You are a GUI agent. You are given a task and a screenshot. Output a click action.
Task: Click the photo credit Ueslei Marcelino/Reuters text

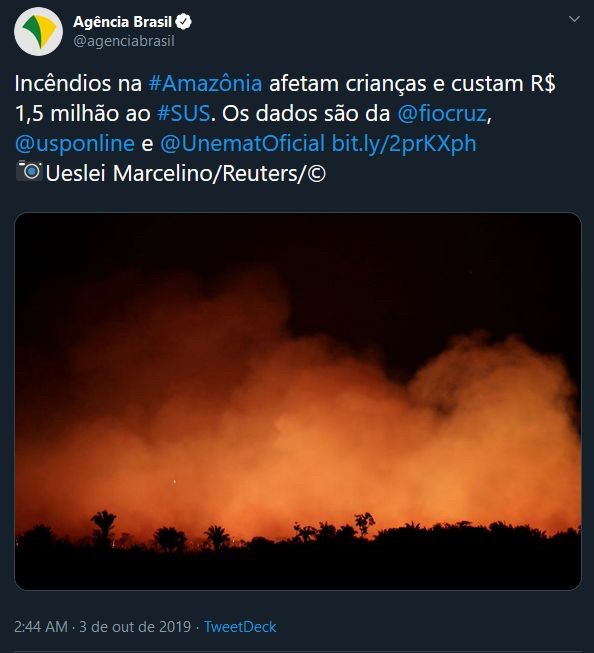(x=185, y=173)
